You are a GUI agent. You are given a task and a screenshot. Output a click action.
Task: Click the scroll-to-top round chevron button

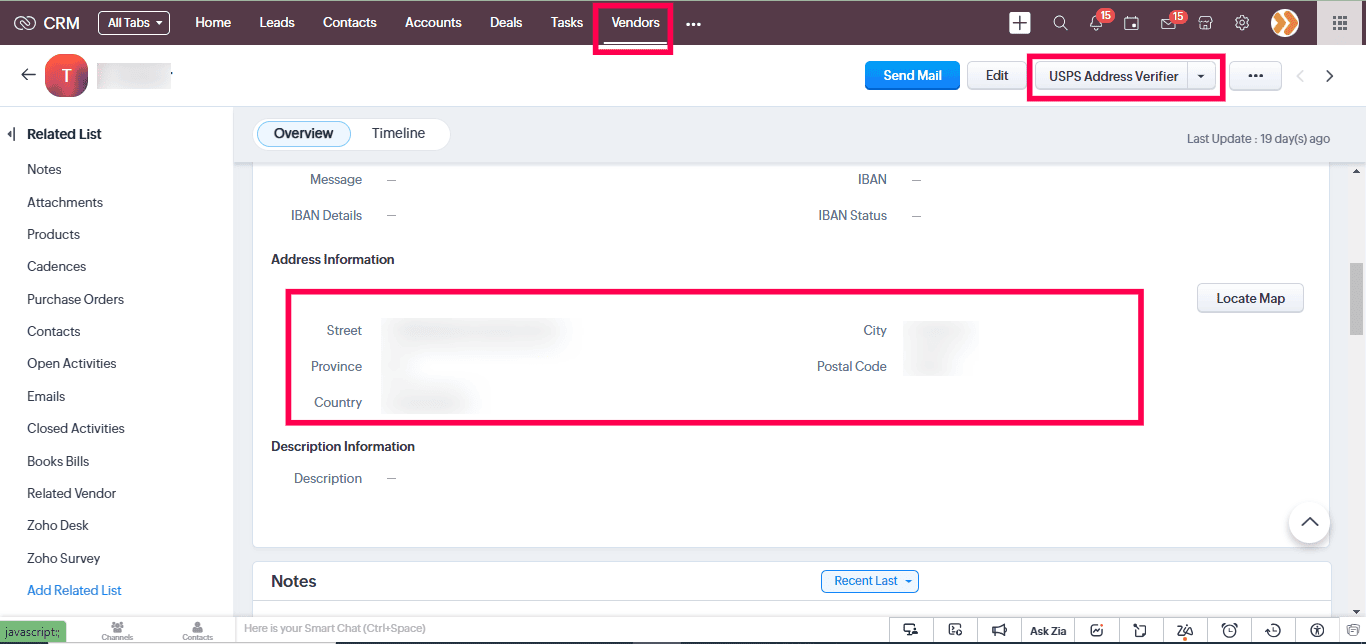pyautogui.click(x=1309, y=522)
